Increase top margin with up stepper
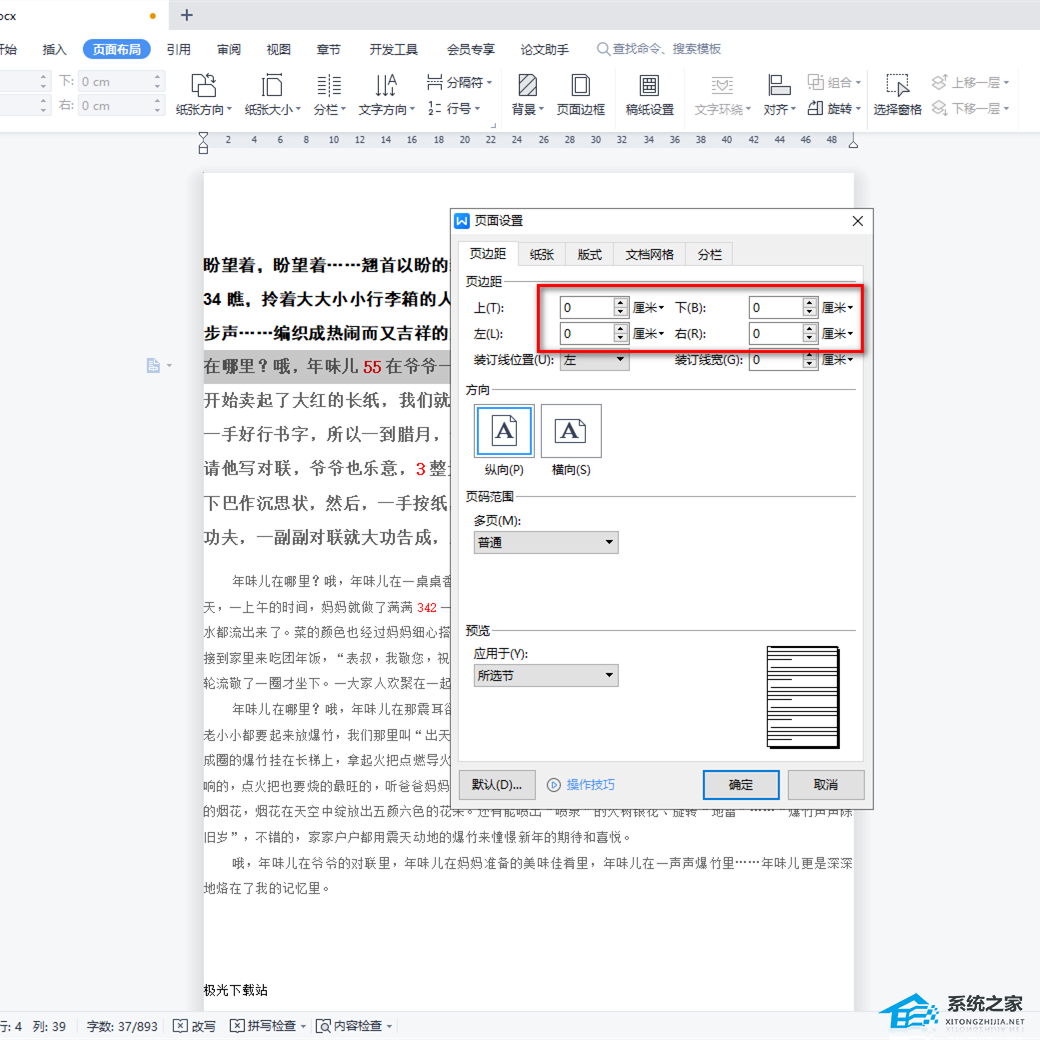This screenshot has width=1040, height=1040. tap(621, 302)
